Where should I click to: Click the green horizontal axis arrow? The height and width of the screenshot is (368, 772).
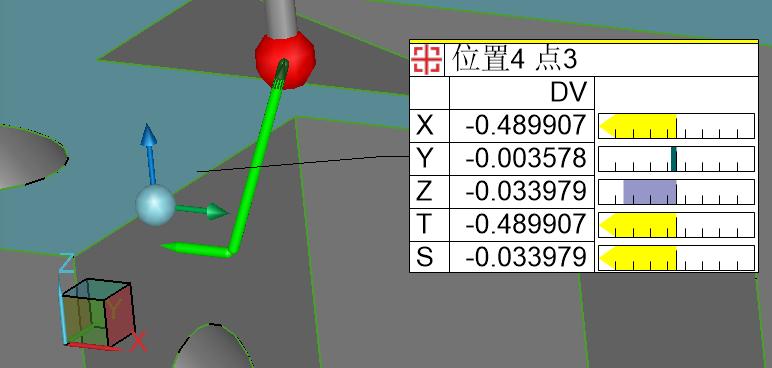pos(202,211)
